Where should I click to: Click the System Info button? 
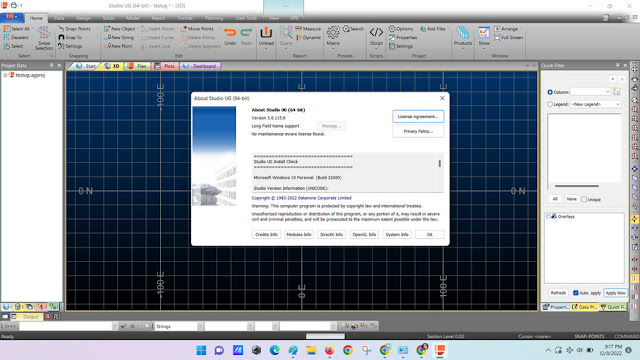(397, 234)
